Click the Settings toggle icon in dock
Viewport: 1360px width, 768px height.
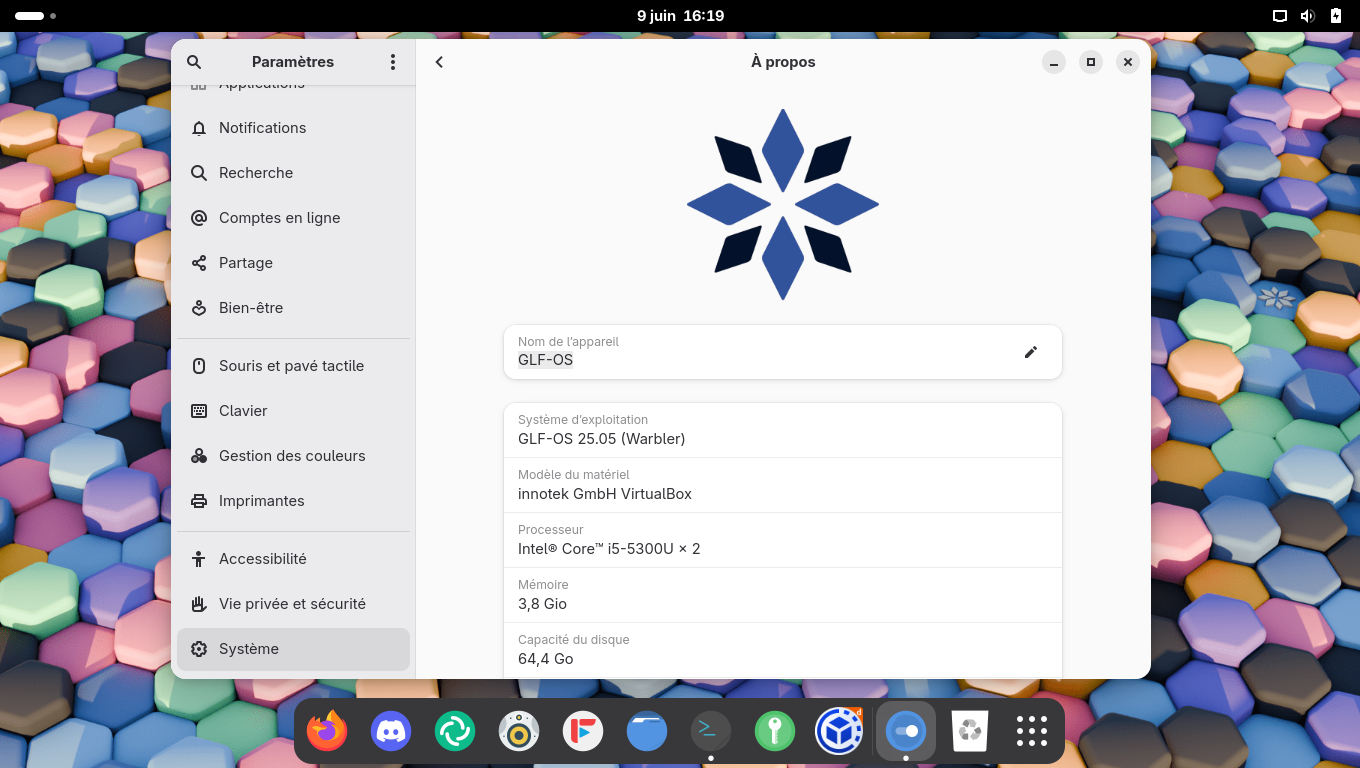pos(906,732)
